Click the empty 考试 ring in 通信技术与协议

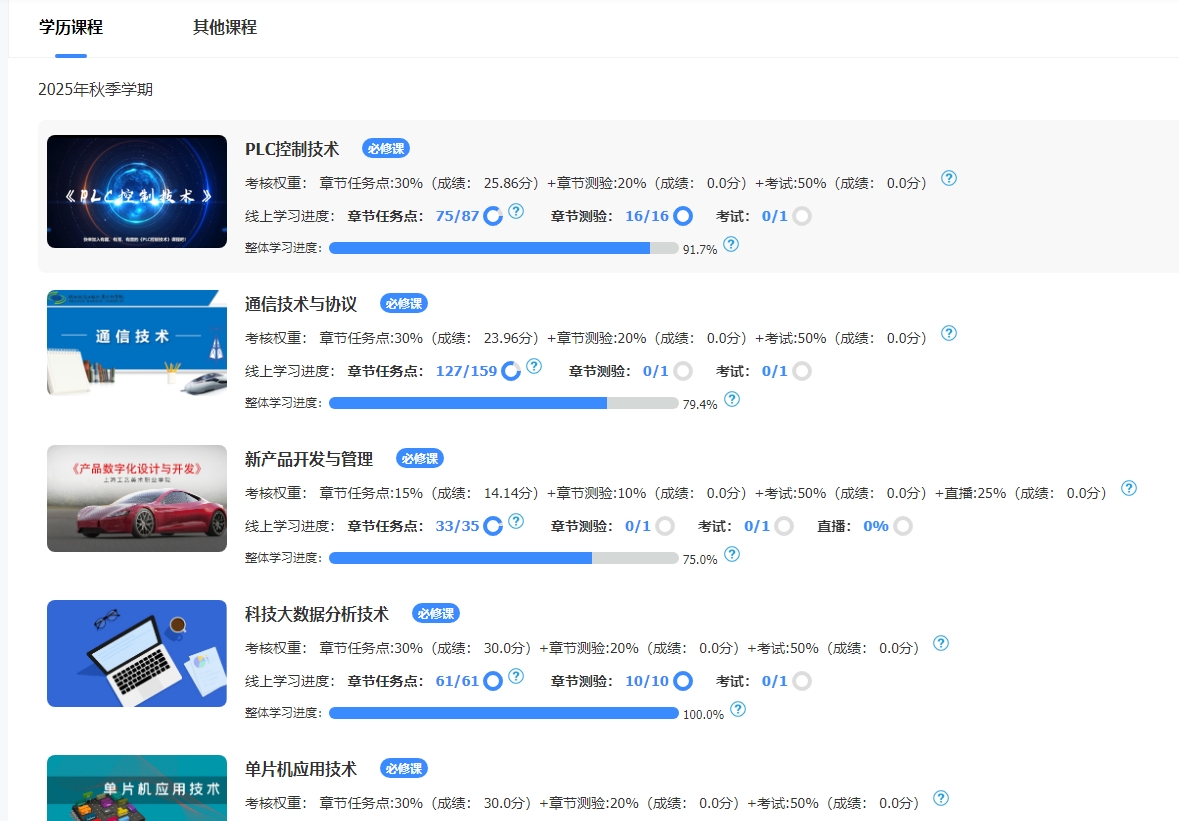[x=802, y=371]
